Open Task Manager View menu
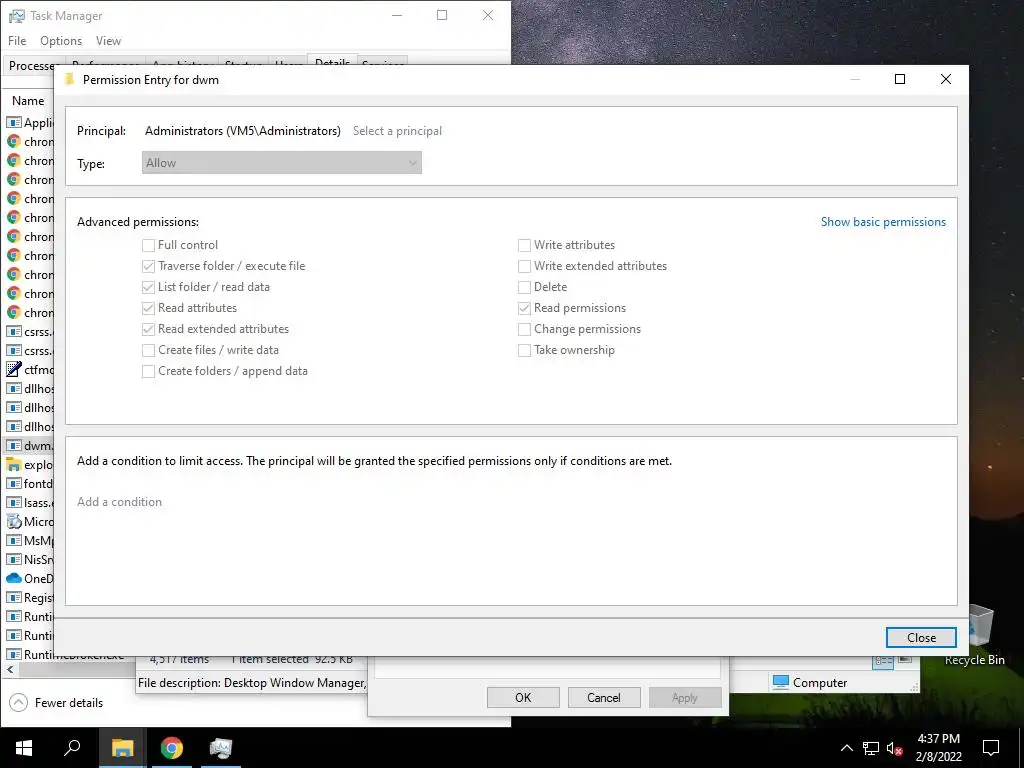Screen dimensions: 1024x768 tap(108, 40)
